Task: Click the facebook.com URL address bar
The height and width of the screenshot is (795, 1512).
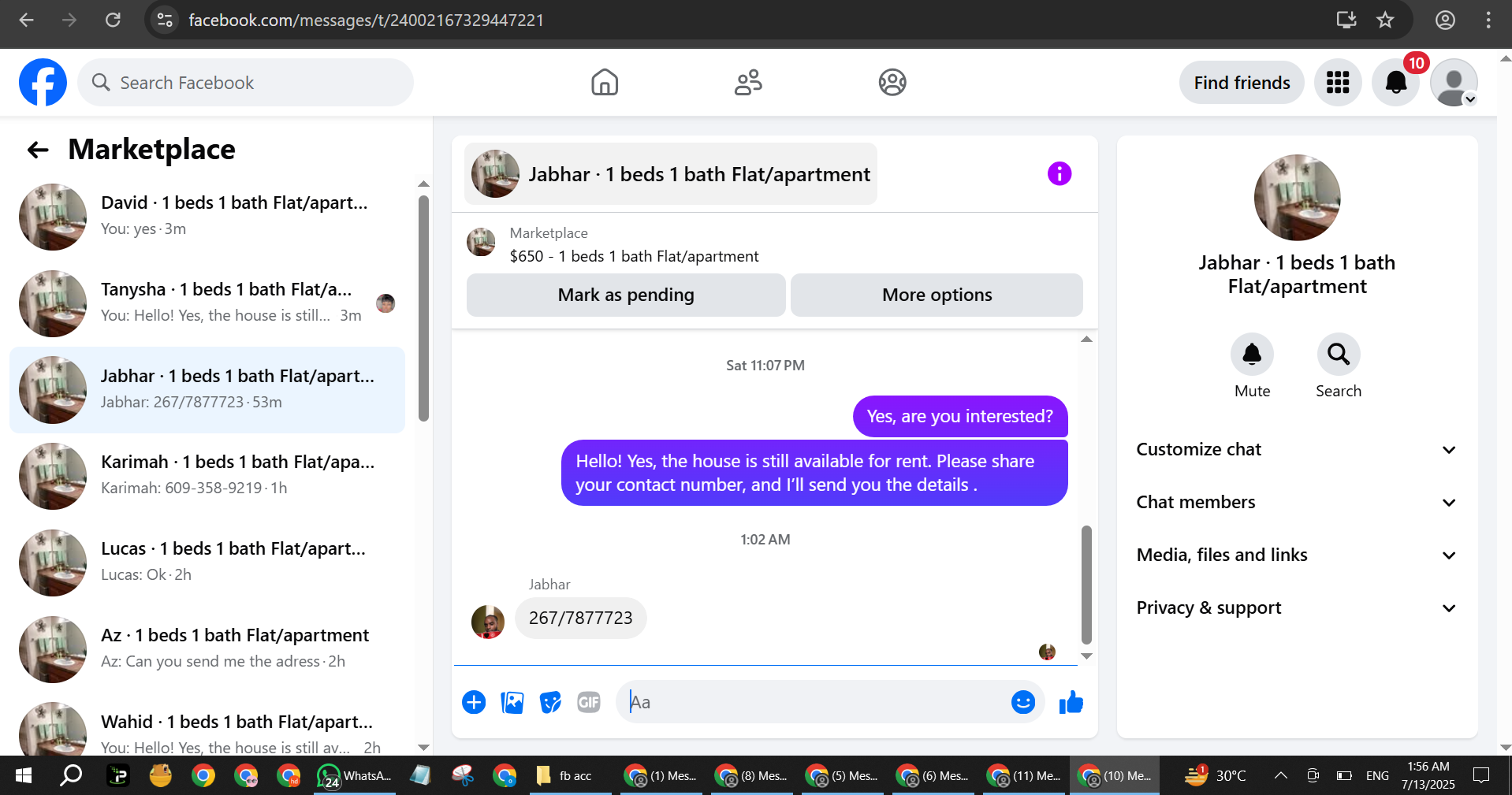Action: [x=367, y=20]
